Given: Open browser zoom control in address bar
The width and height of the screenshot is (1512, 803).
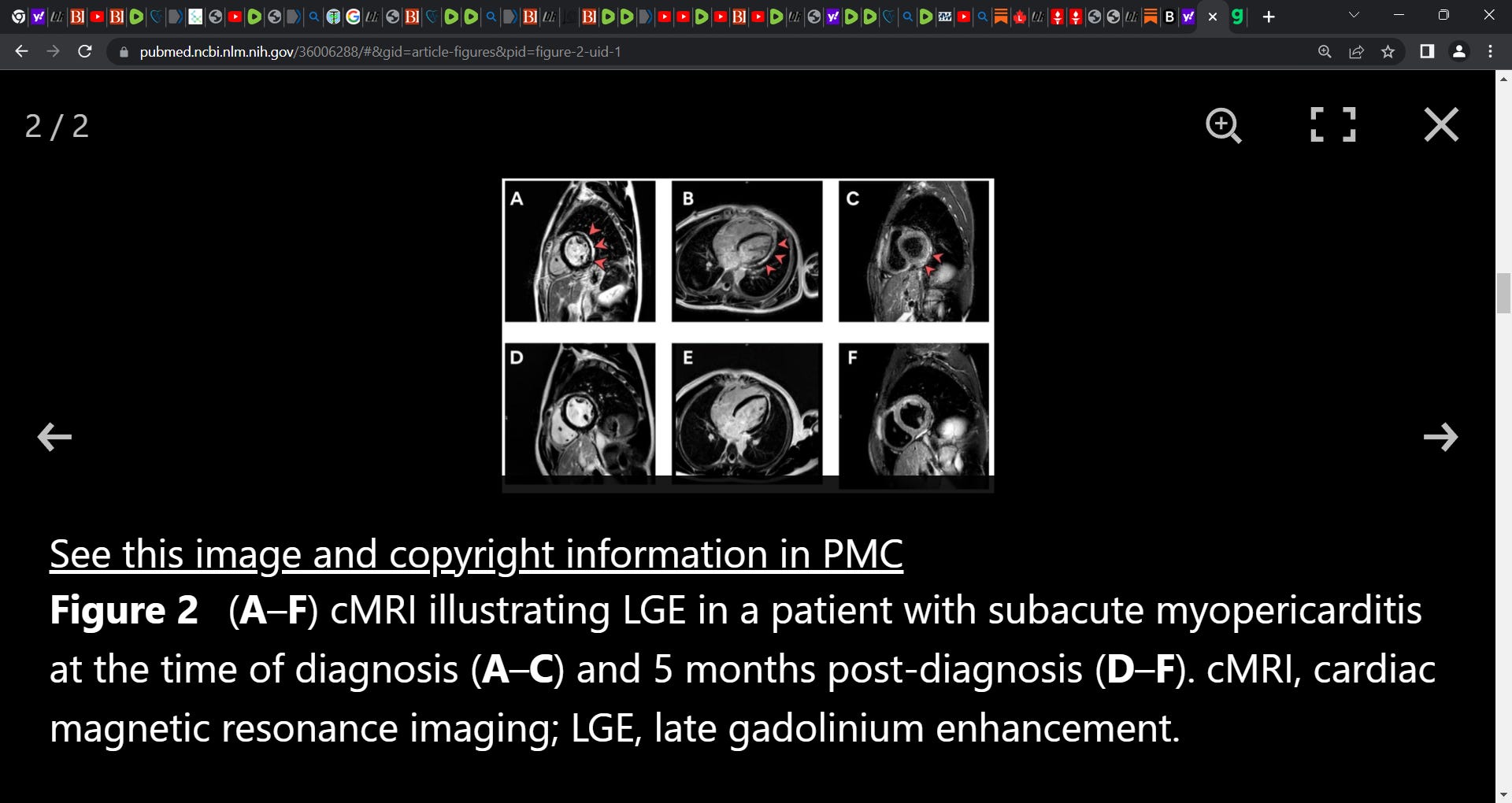Looking at the screenshot, I should coord(1325,52).
